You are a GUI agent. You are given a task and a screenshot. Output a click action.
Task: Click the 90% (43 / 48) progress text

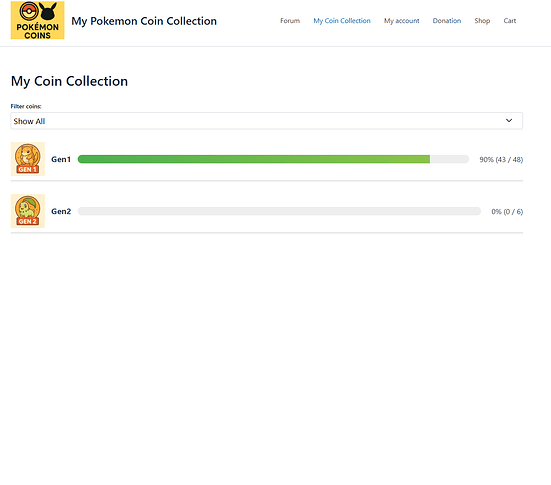[x=501, y=160]
